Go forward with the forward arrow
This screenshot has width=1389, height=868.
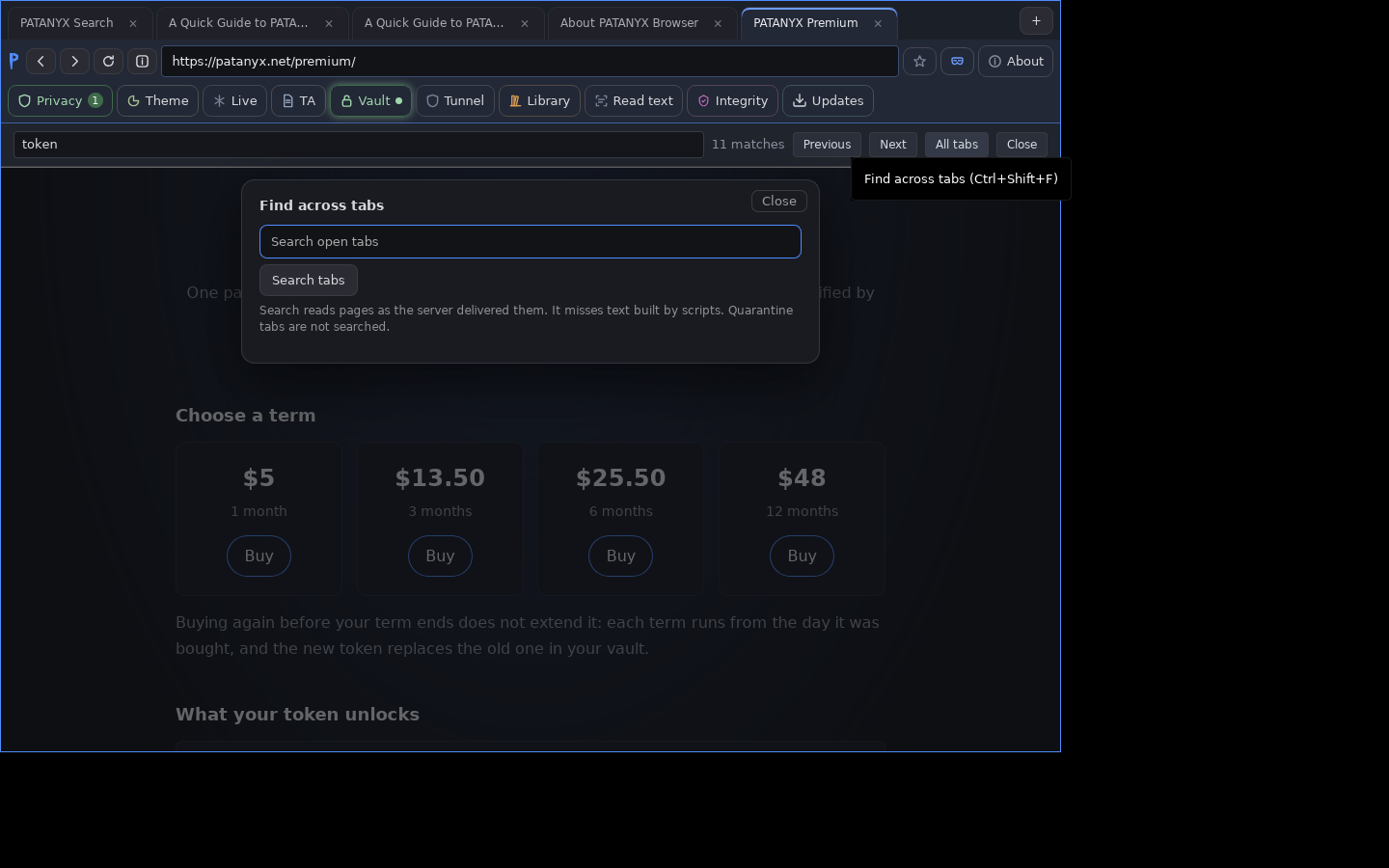(74, 61)
